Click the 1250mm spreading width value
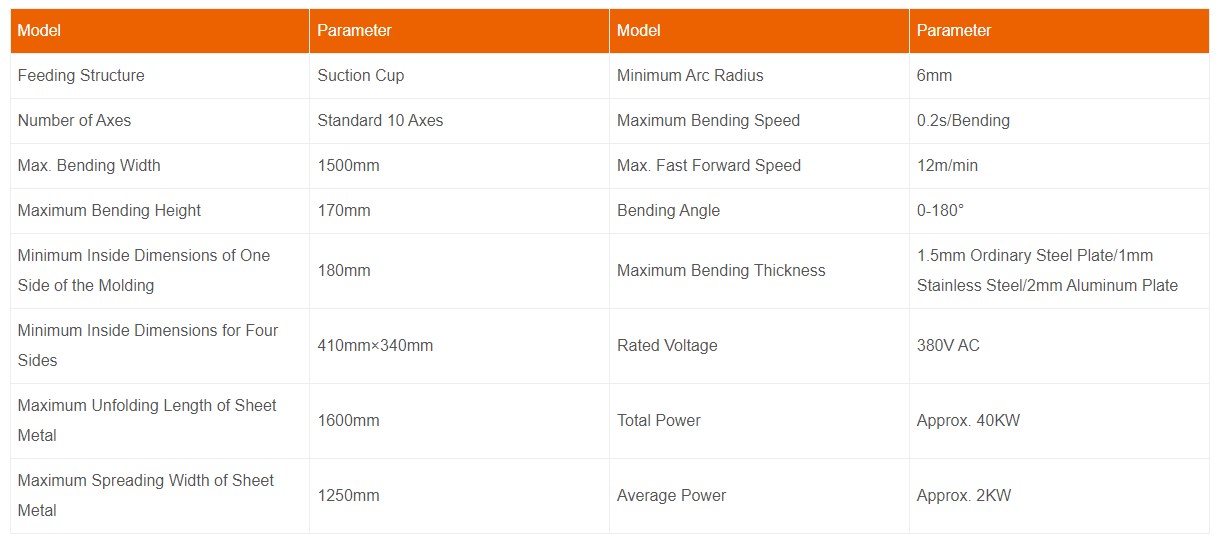The width and height of the screenshot is (1222, 543). pos(348,496)
